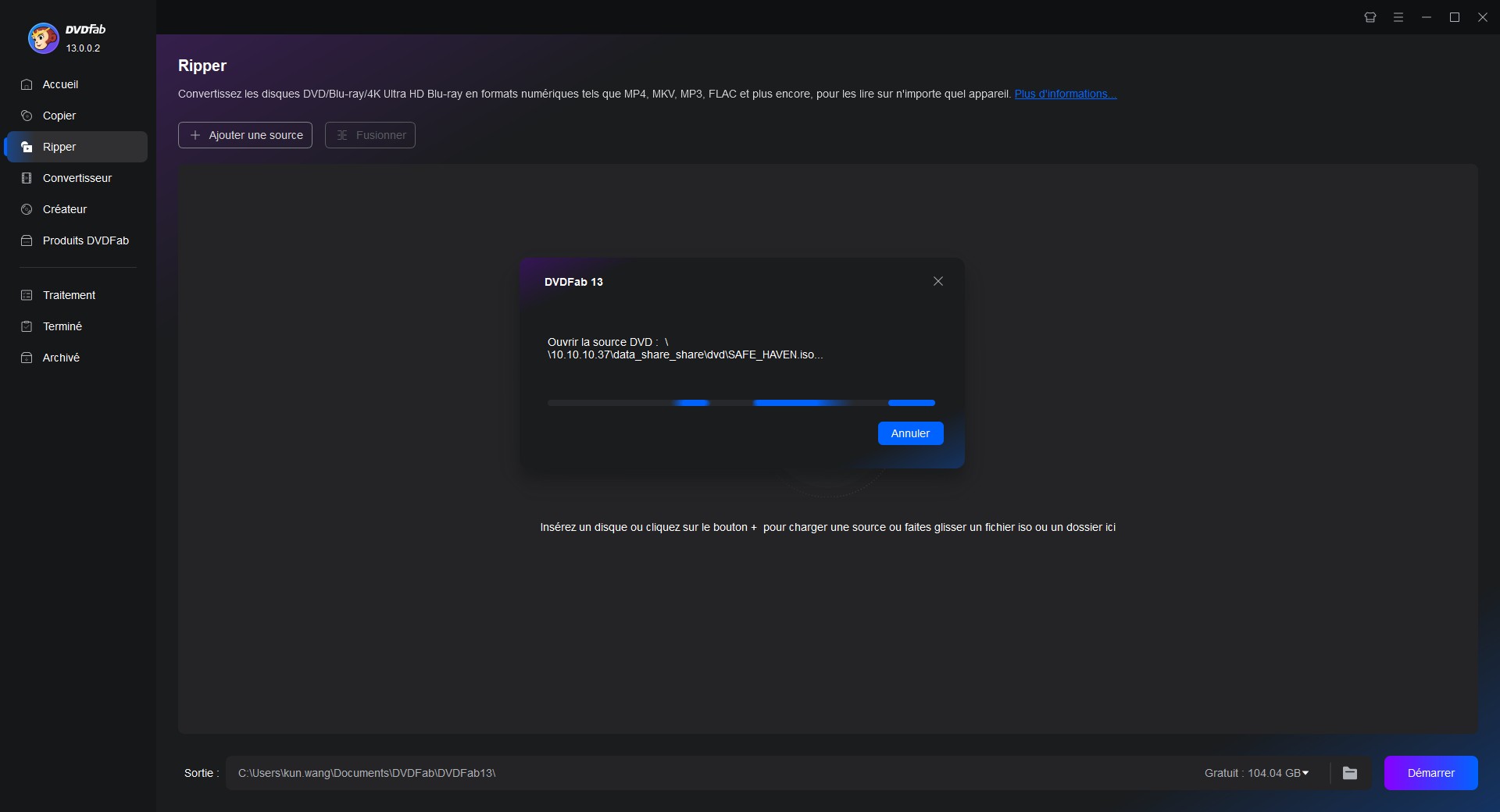Click the Ajouter une source button

245,135
